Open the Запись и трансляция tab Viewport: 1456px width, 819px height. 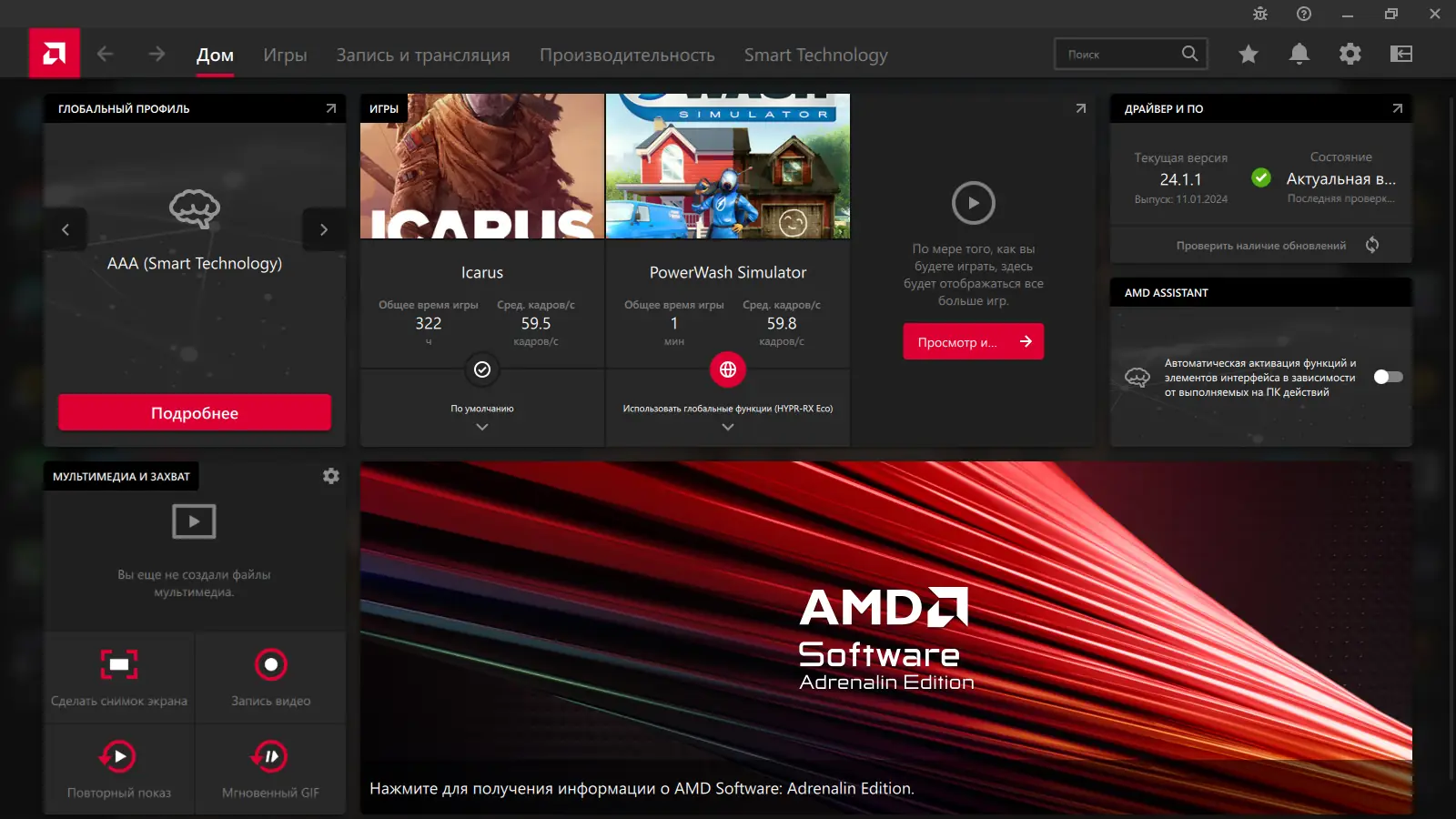(423, 56)
